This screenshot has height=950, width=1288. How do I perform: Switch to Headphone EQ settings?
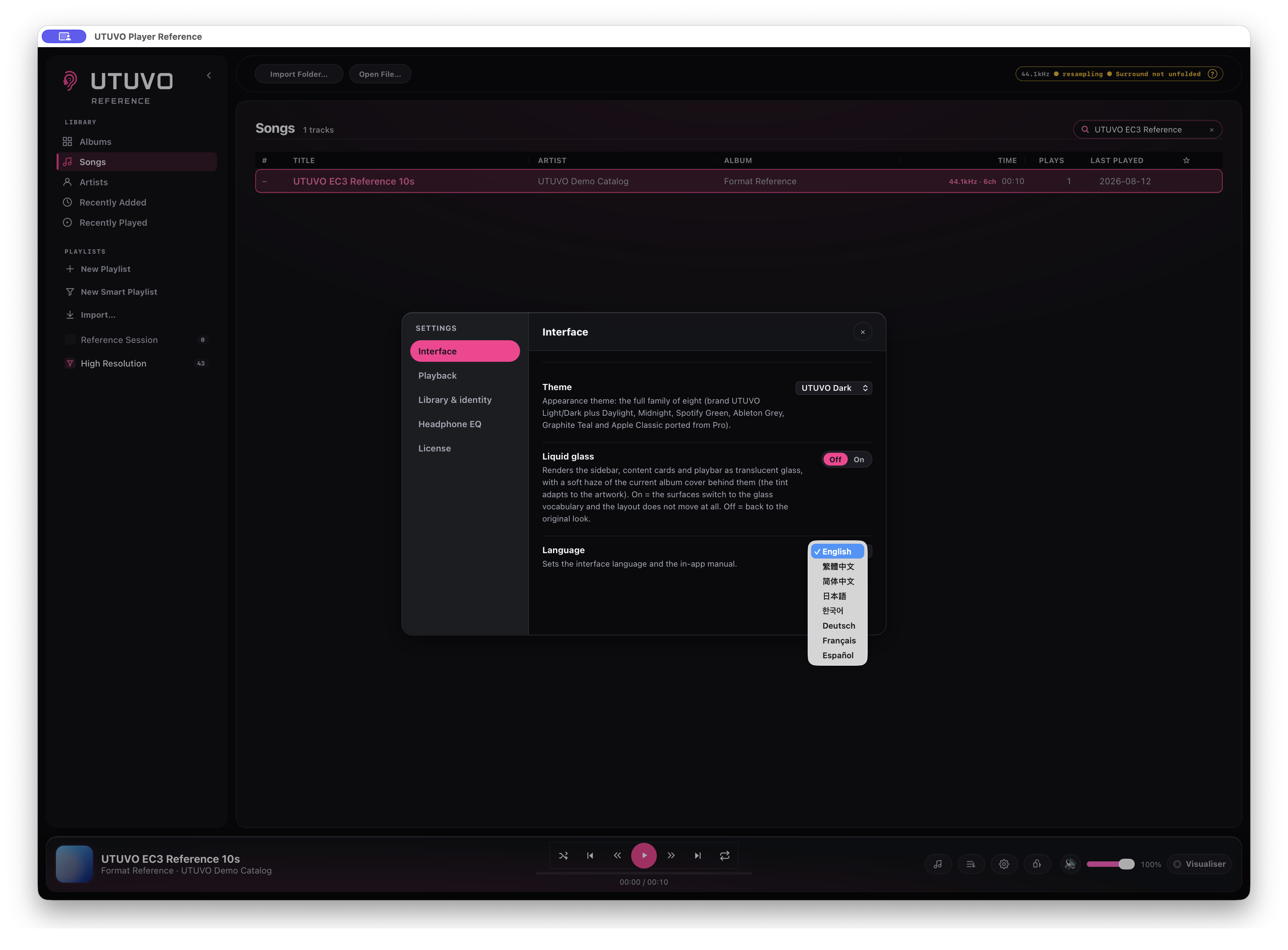coord(464,424)
